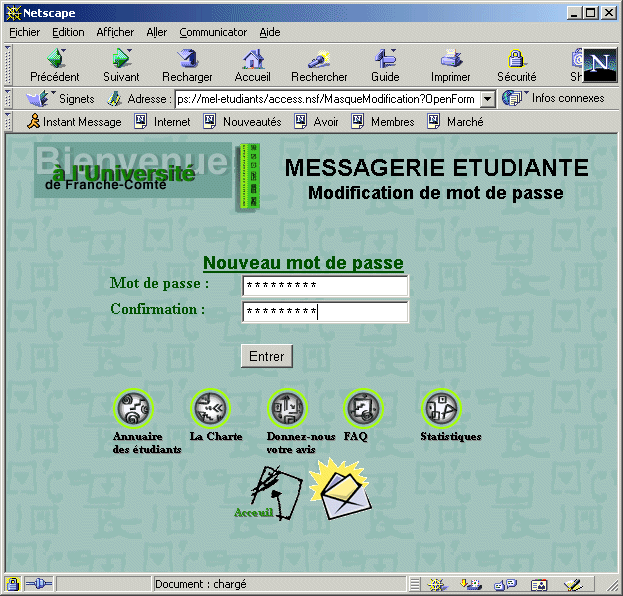Expand the address bar dropdown arrow
Image resolution: width=623 pixels, height=596 pixels.
[487, 99]
